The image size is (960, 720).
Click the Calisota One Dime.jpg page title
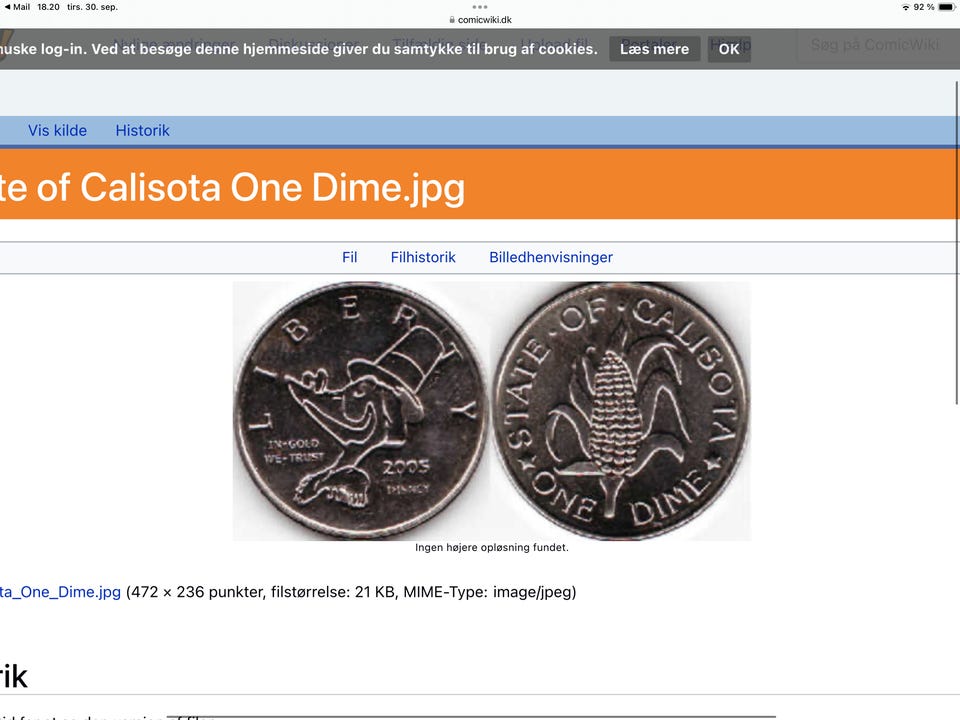coord(232,187)
